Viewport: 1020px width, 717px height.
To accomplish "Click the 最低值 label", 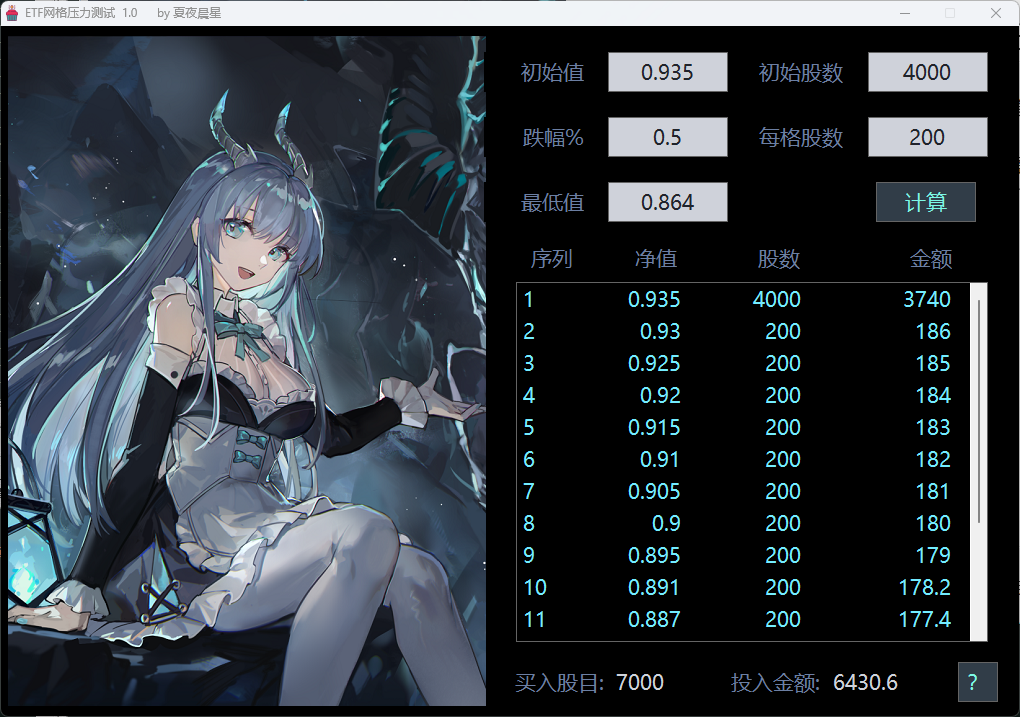I will coord(552,202).
